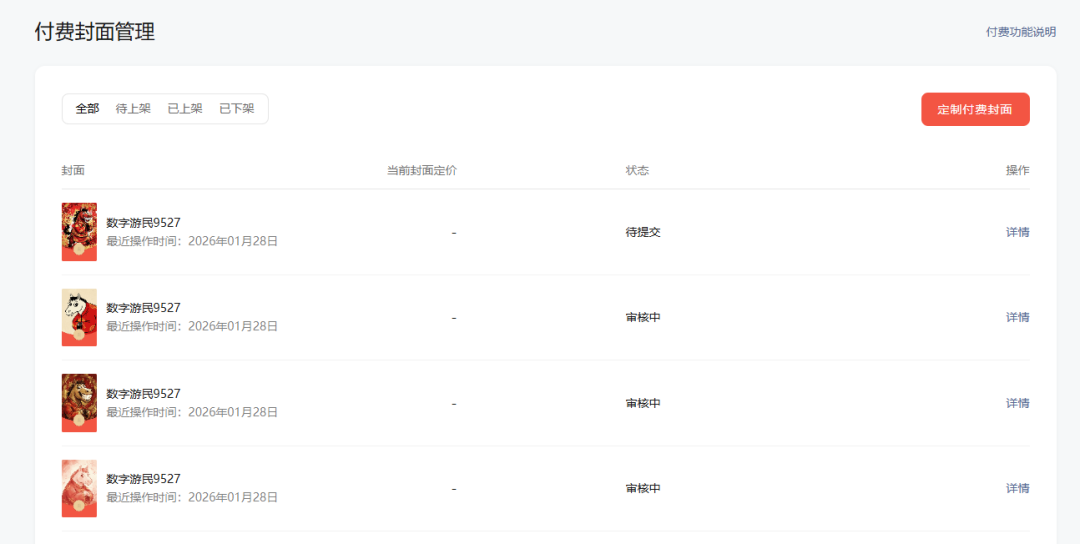Click the lion cover thumbnail
This screenshot has height=544, width=1080.
point(79,403)
